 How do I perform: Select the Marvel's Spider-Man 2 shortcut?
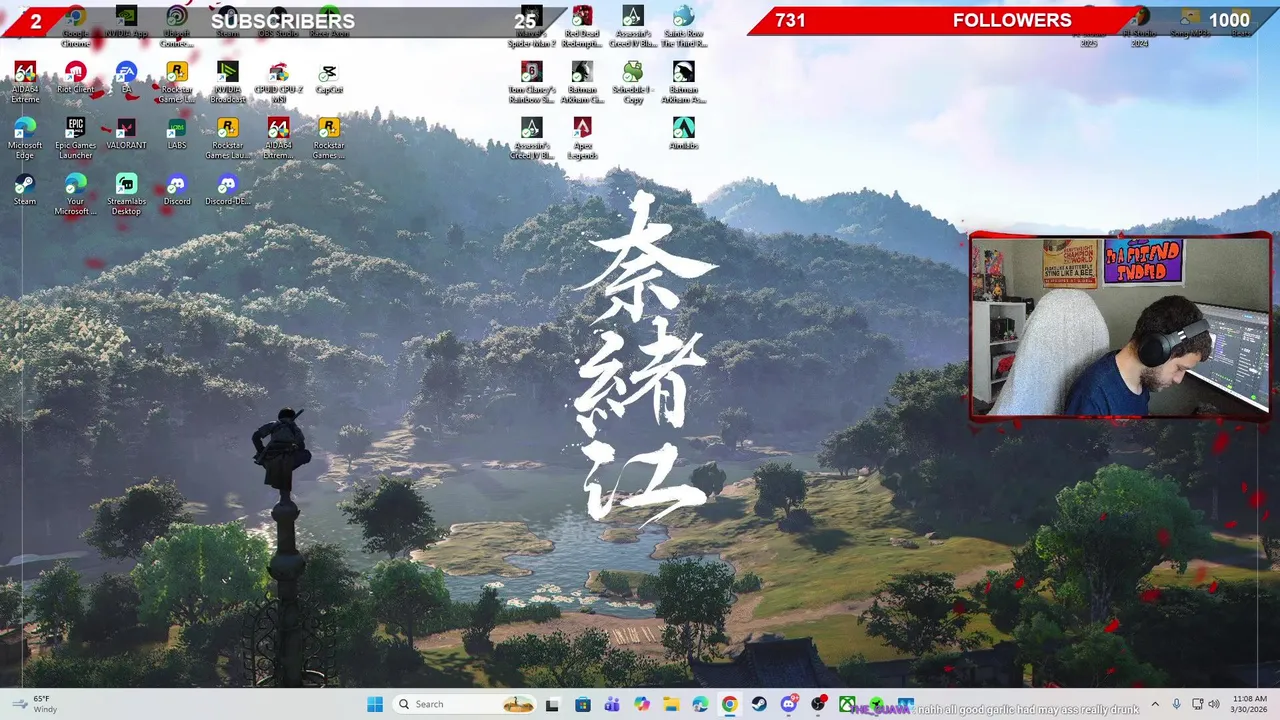click(x=531, y=27)
